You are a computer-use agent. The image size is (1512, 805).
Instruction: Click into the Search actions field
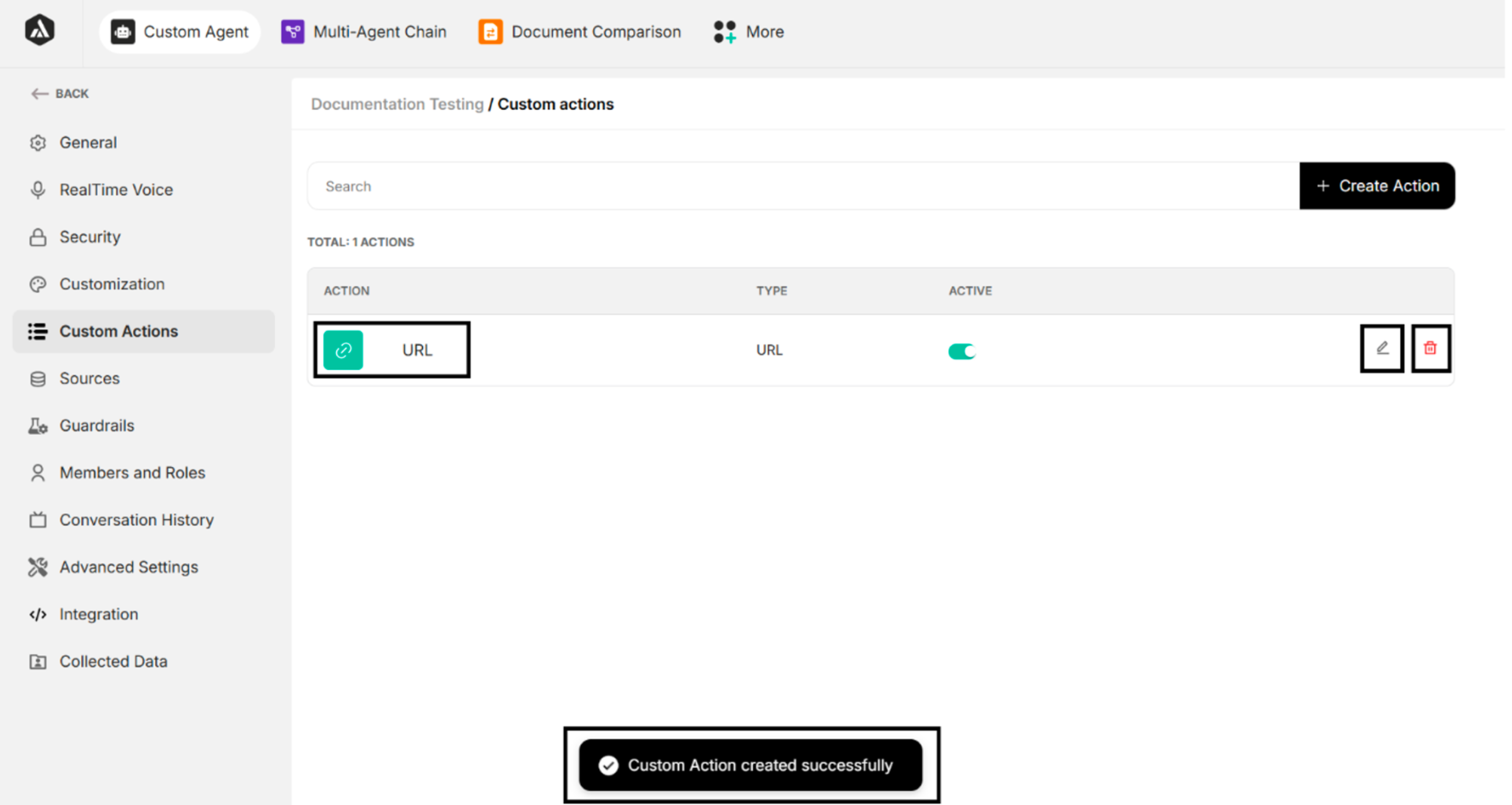tap(803, 186)
